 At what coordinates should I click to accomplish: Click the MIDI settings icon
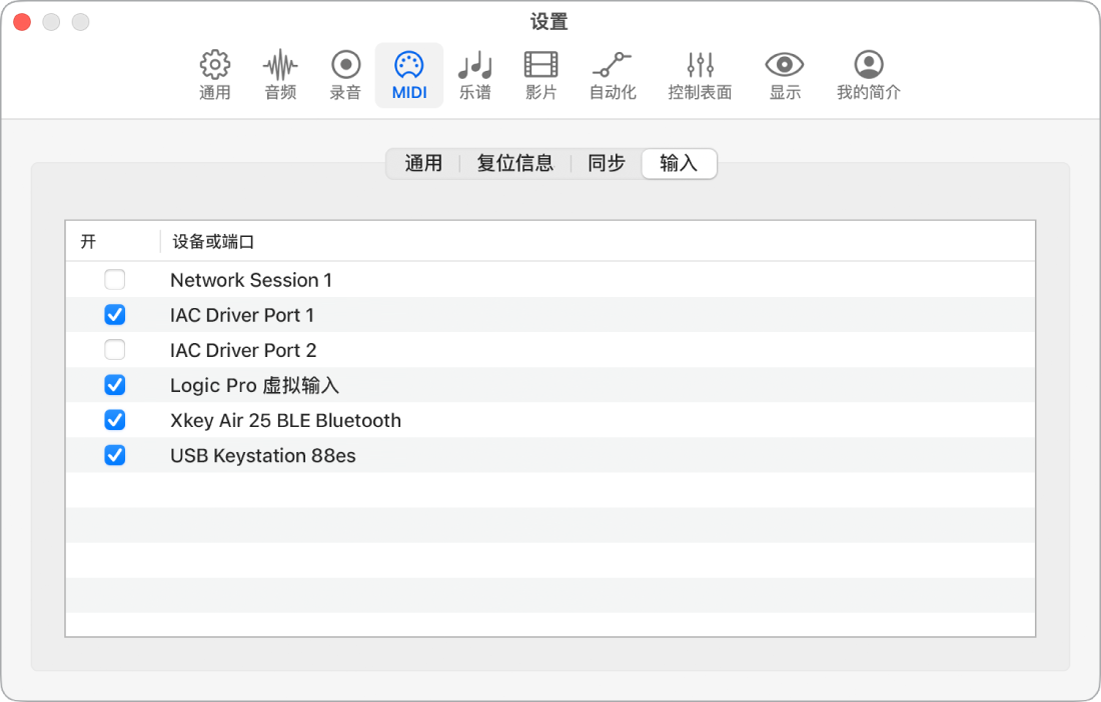click(409, 75)
